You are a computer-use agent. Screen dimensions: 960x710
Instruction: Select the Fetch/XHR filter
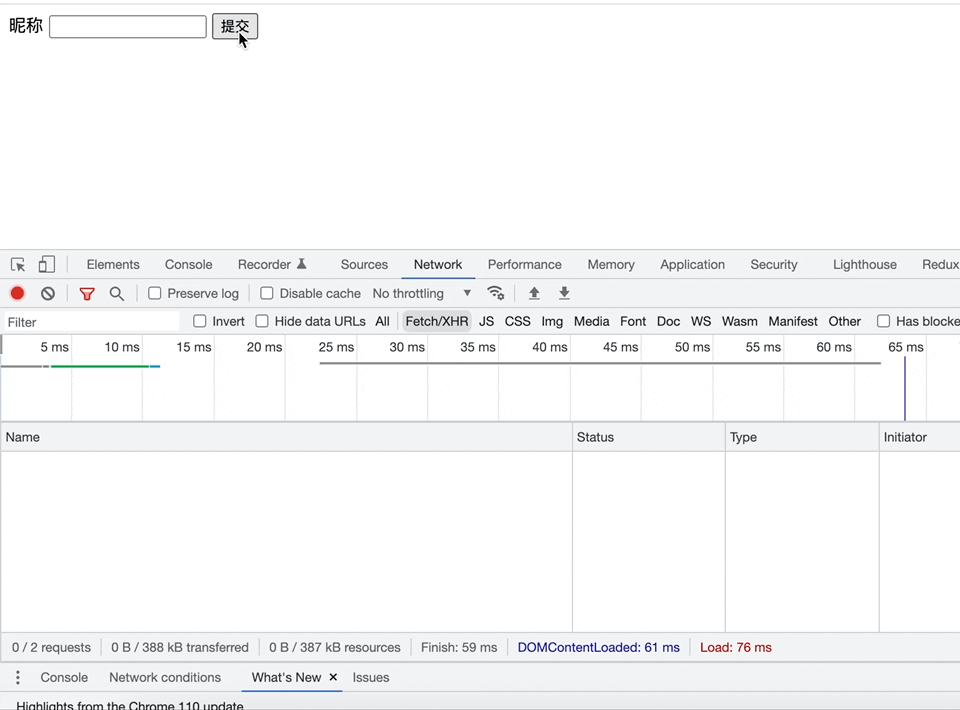[x=437, y=321]
